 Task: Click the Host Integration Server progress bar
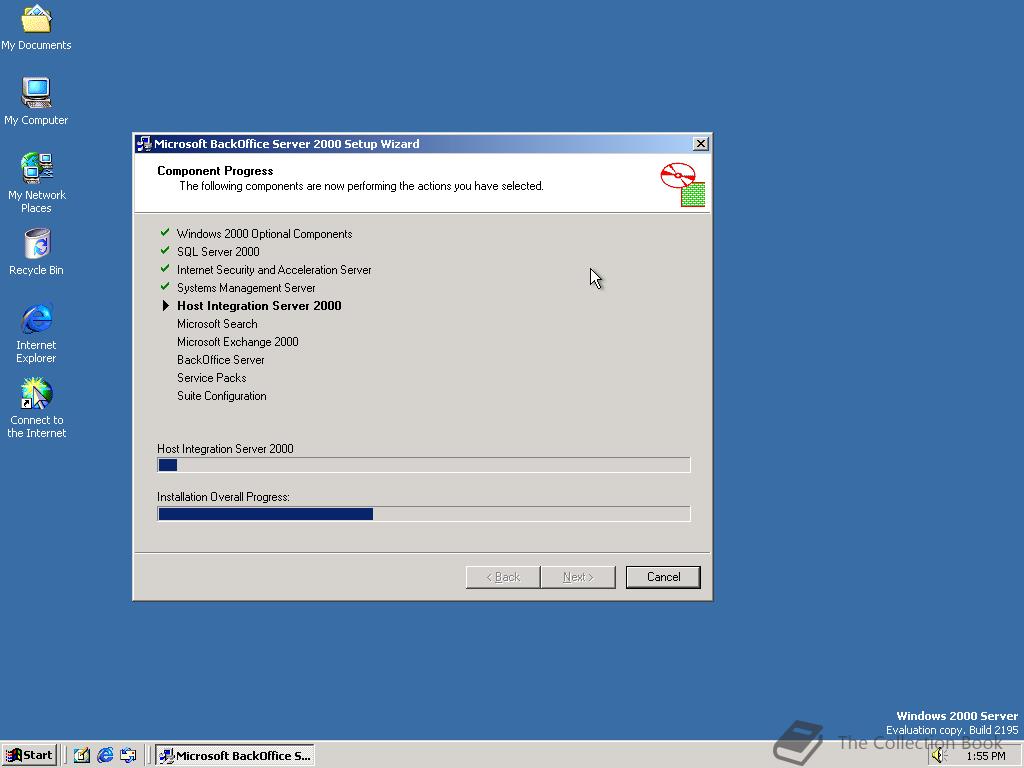[423, 465]
